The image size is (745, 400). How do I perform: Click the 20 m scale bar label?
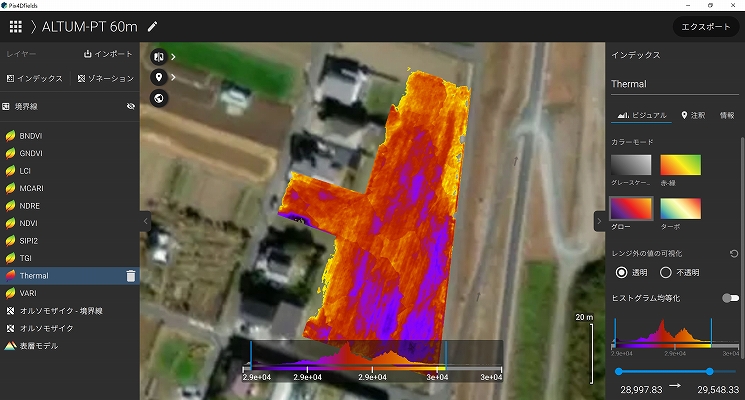(584, 317)
